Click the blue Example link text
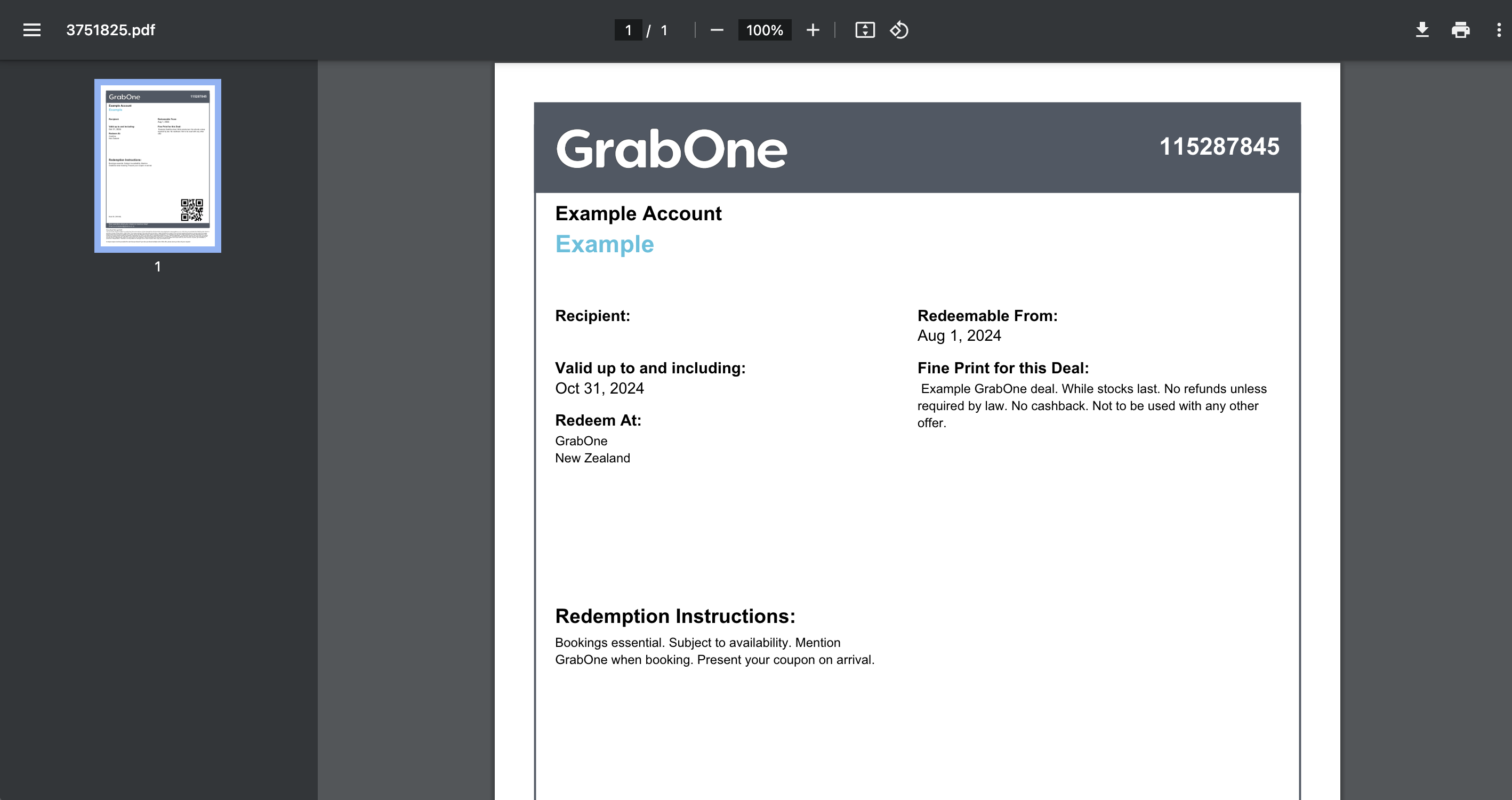This screenshot has width=1512, height=800. [604, 244]
